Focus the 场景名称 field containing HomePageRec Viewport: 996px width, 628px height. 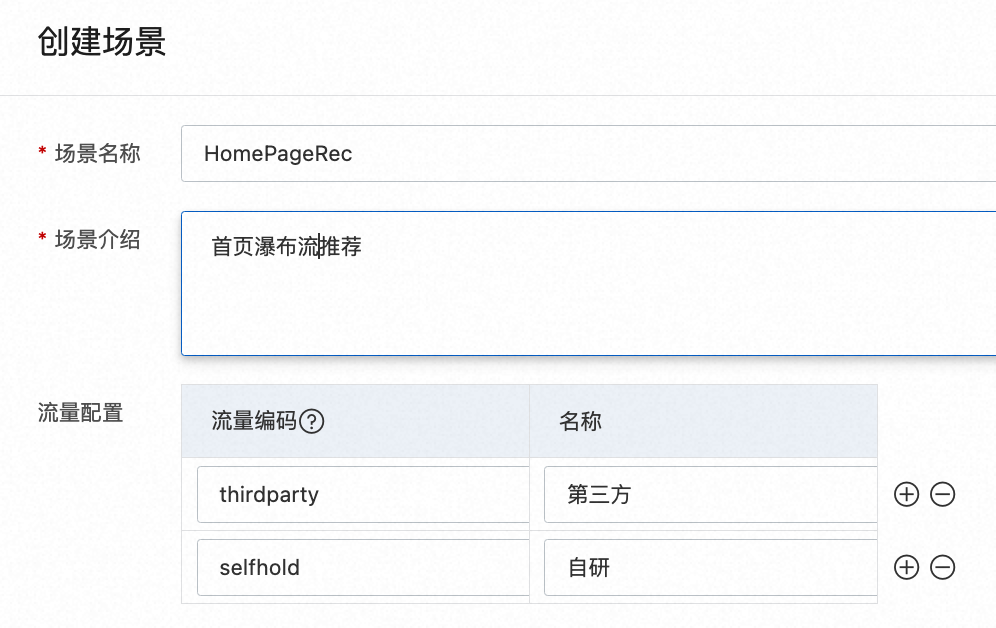click(588, 154)
